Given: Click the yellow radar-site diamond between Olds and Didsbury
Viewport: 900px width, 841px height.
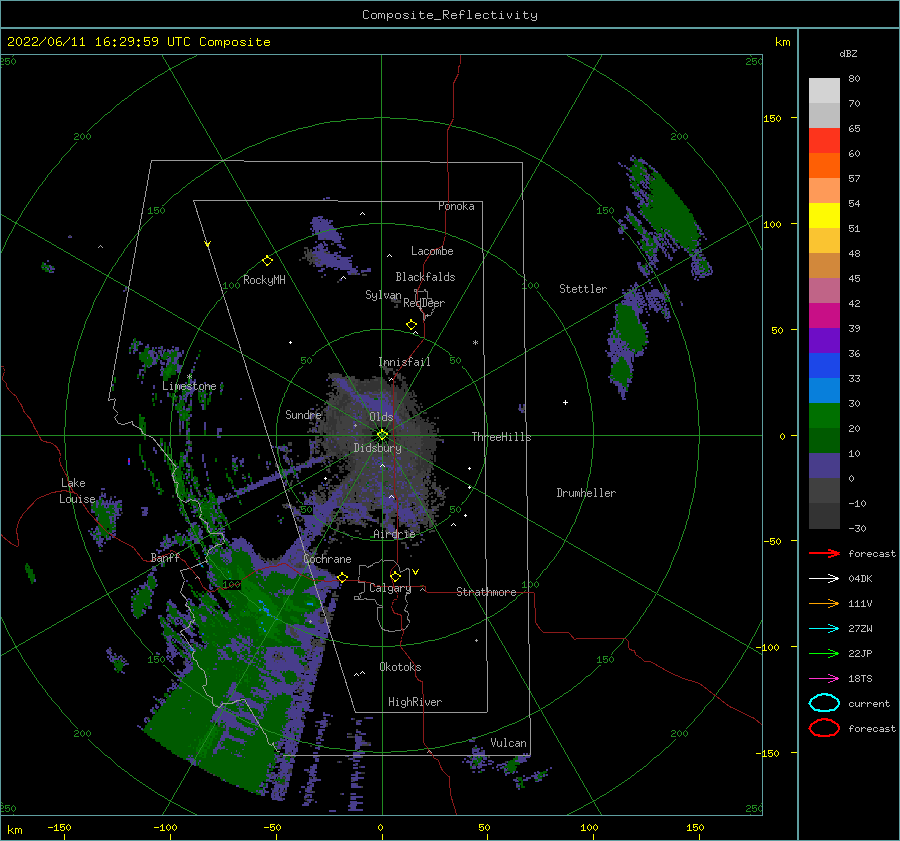Looking at the screenshot, I should click(382, 435).
